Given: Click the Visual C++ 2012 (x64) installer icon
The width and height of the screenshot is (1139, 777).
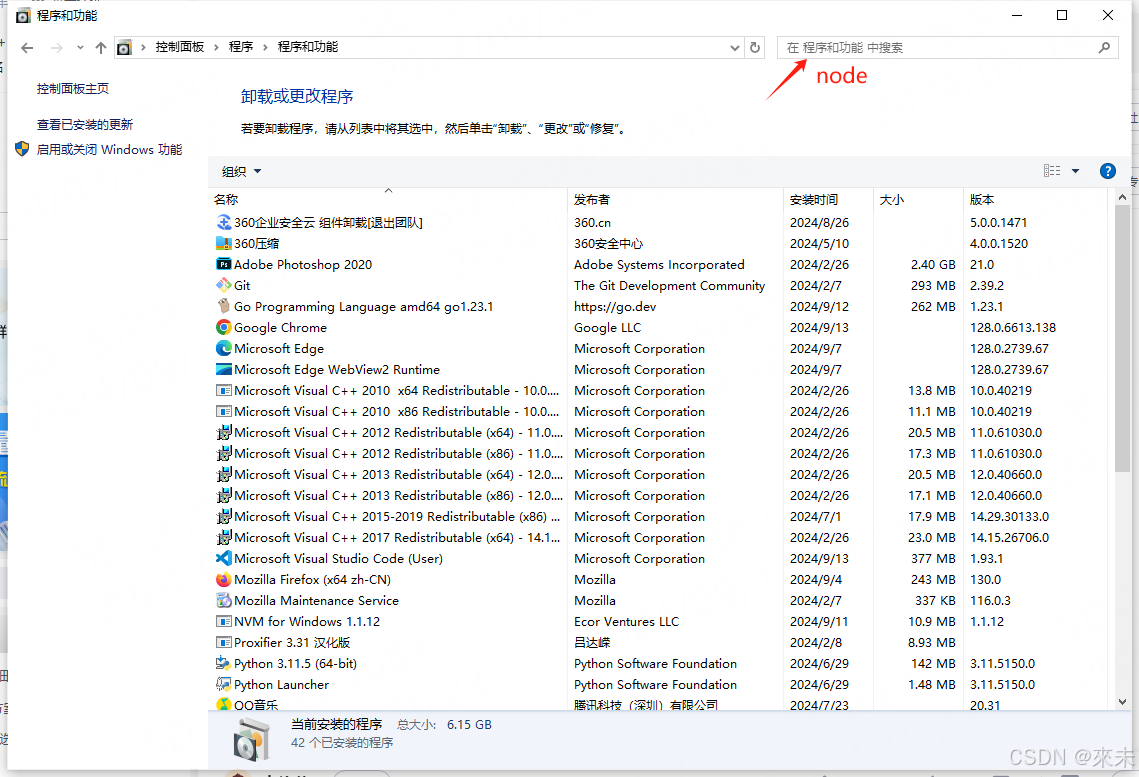Looking at the screenshot, I should pyautogui.click(x=224, y=433).
